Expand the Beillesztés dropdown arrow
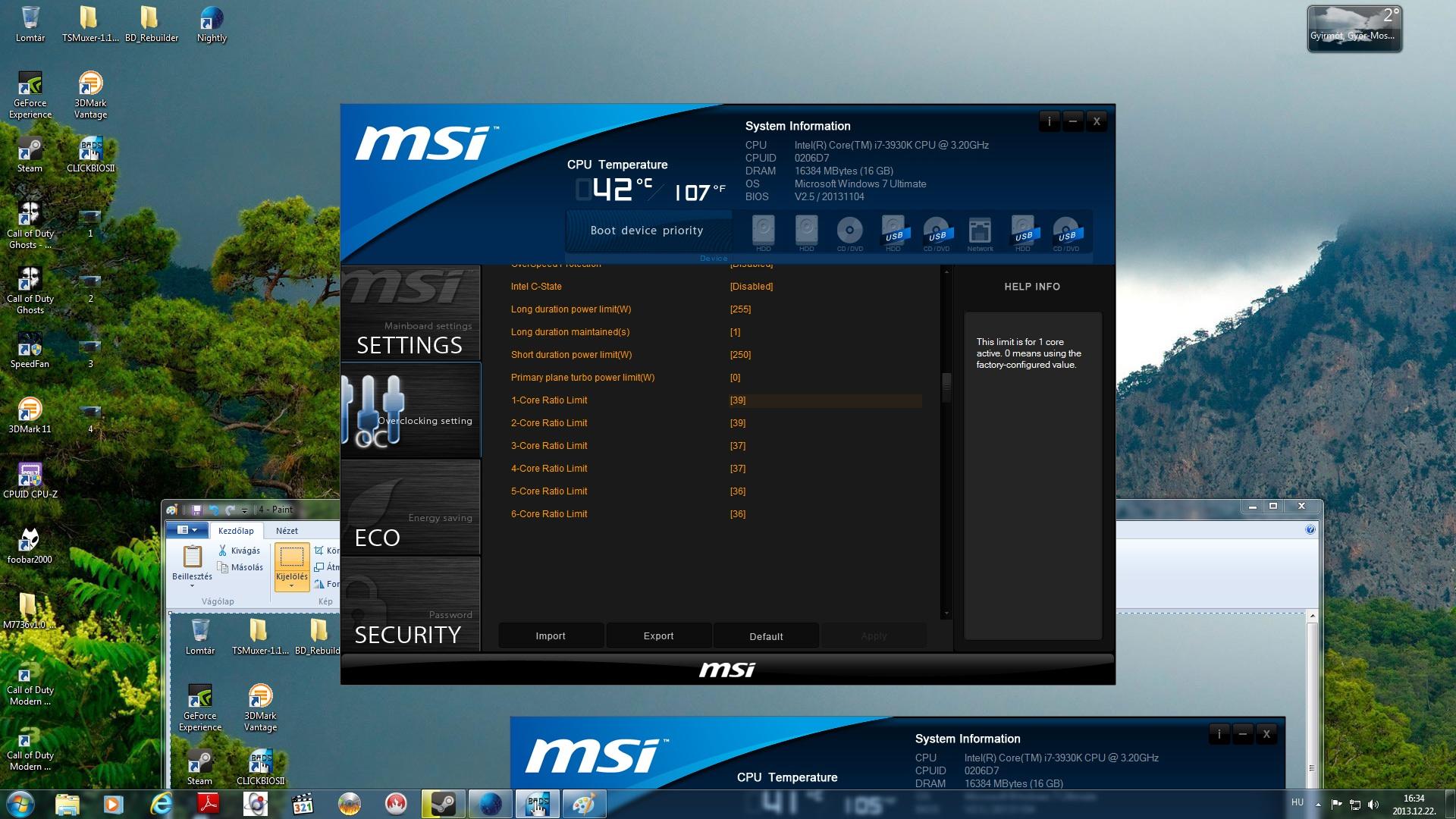Screen dimensions: 1456x819 [x=192, y=586]
